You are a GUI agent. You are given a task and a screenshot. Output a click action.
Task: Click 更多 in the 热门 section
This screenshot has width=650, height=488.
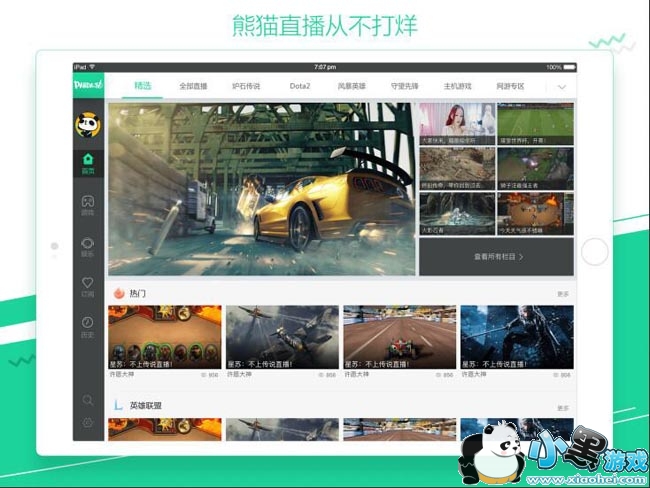pyautogui.click(x=563, y=294)
